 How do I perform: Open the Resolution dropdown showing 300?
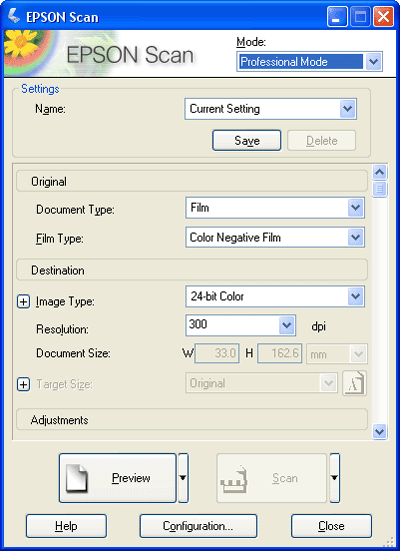(240, 325)
